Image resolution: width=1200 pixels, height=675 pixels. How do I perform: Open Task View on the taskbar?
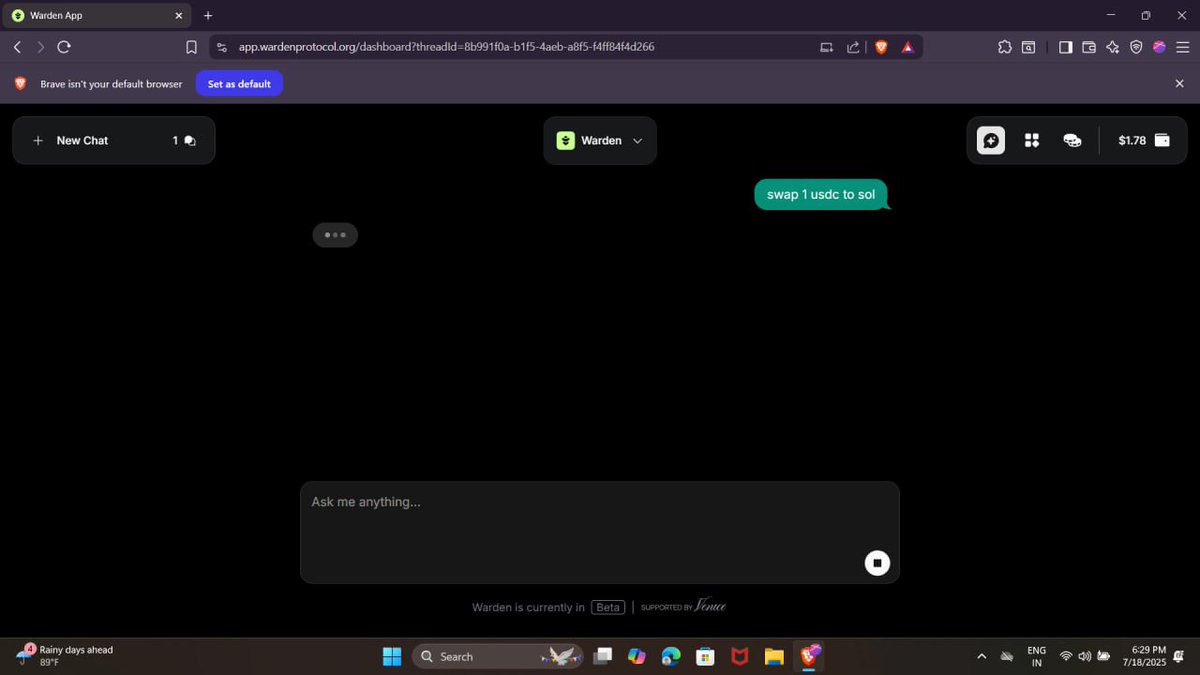pyautogui.click(x=604, y=657)
